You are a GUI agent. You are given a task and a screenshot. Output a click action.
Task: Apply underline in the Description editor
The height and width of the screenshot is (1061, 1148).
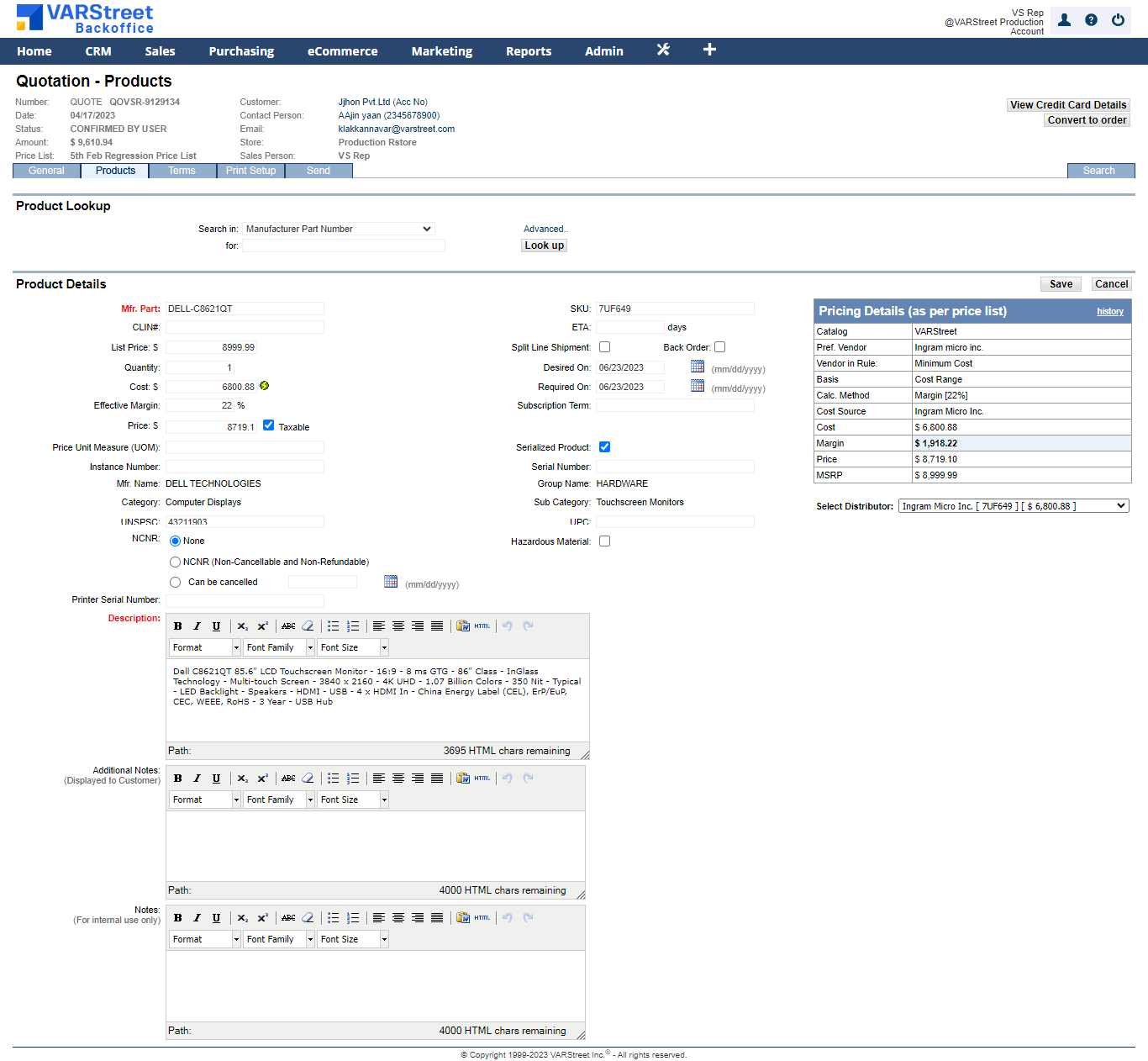pos(216,626)
